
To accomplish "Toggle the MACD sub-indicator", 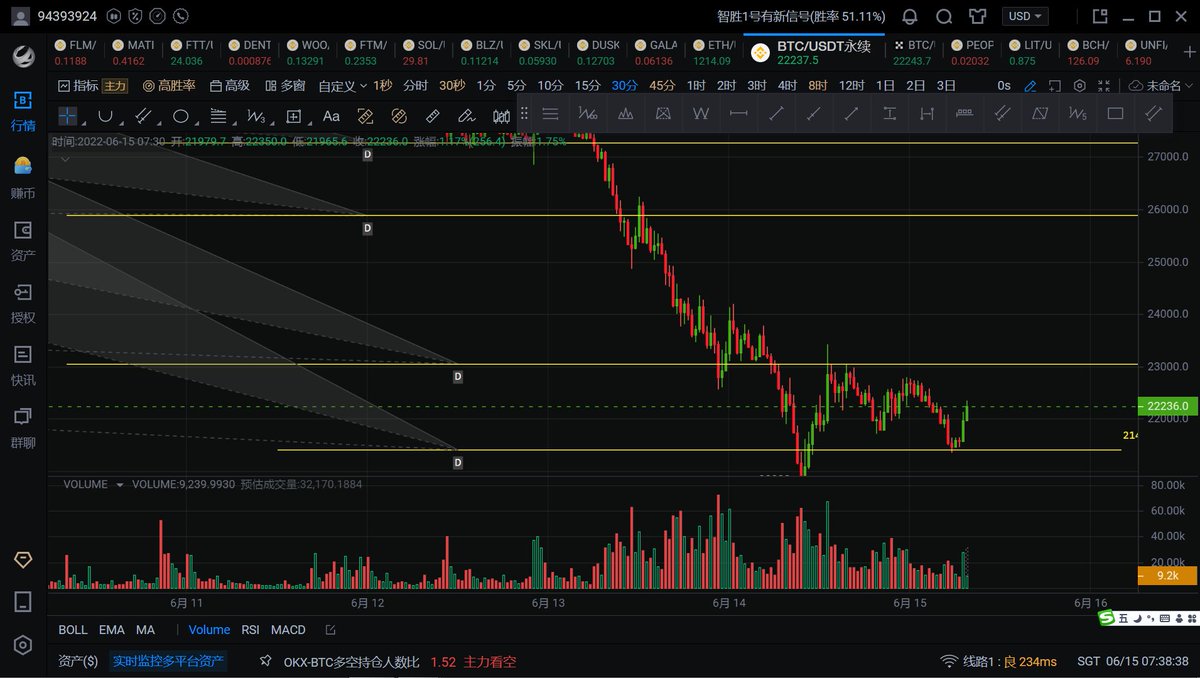I will (x=288, y=630).
